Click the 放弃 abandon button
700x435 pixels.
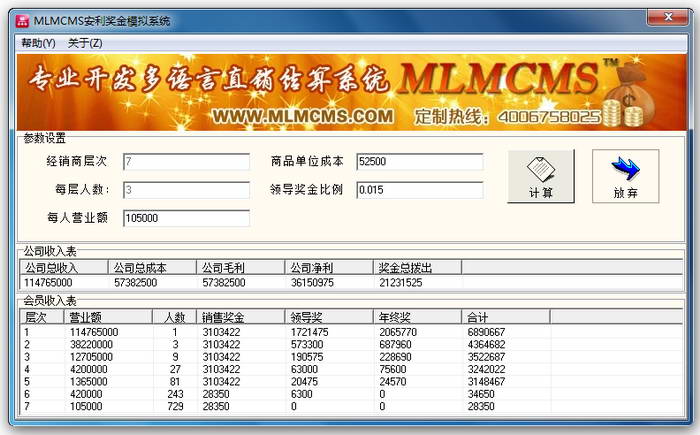pyautogui.click(x=625, y=176)
